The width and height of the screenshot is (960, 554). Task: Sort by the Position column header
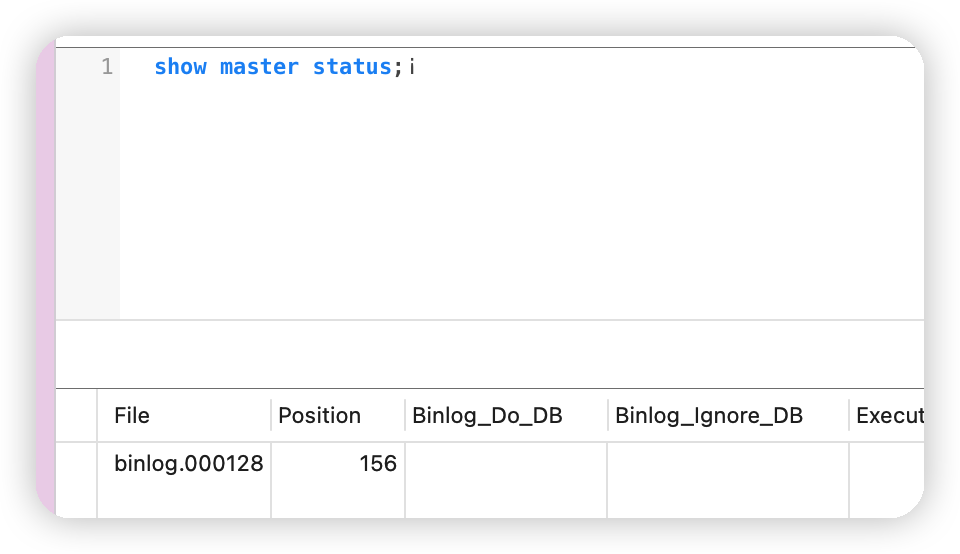pos(338,416)
